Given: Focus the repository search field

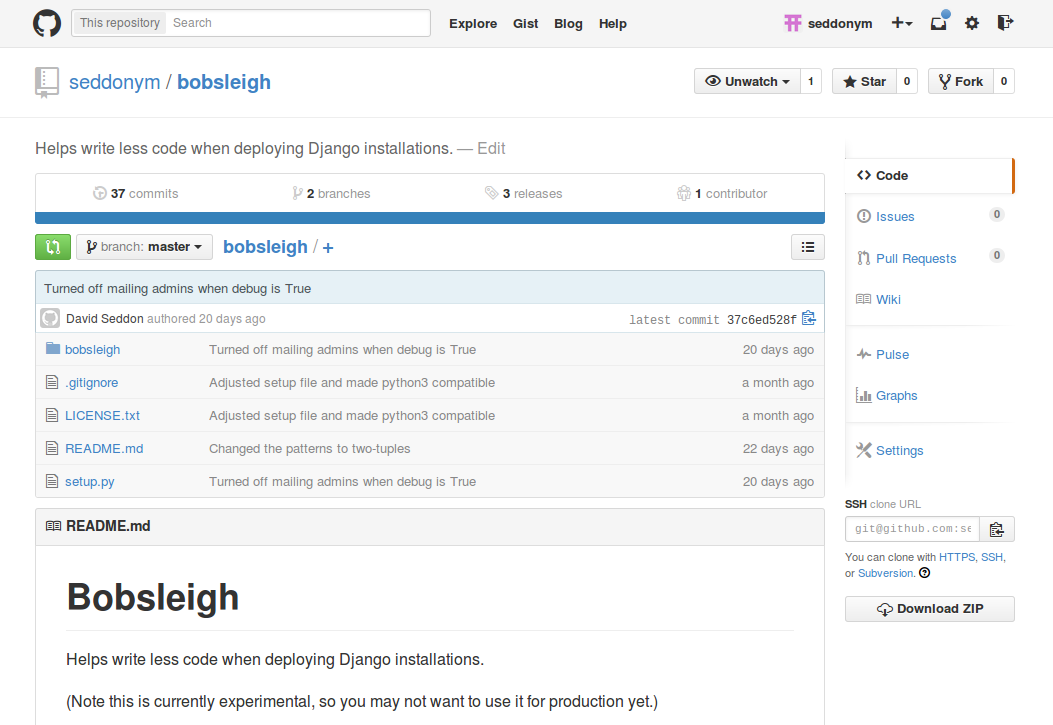Looking at the screenshot, I should click(298, 23).
